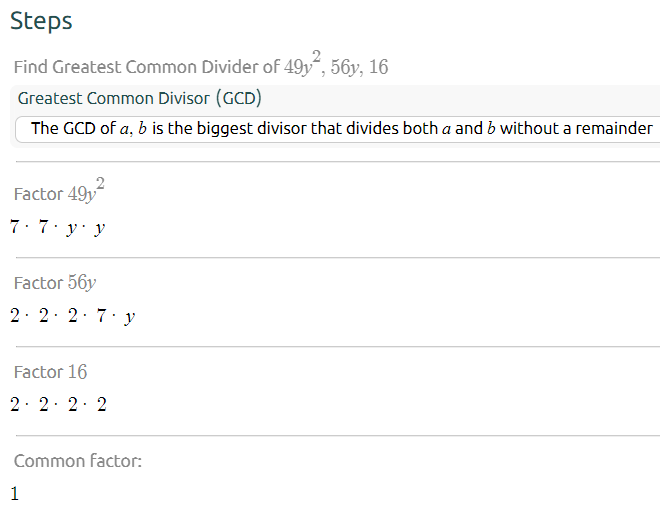
Task: Select the first "7" in the 49y² factorization
Action: coord(15,228)
